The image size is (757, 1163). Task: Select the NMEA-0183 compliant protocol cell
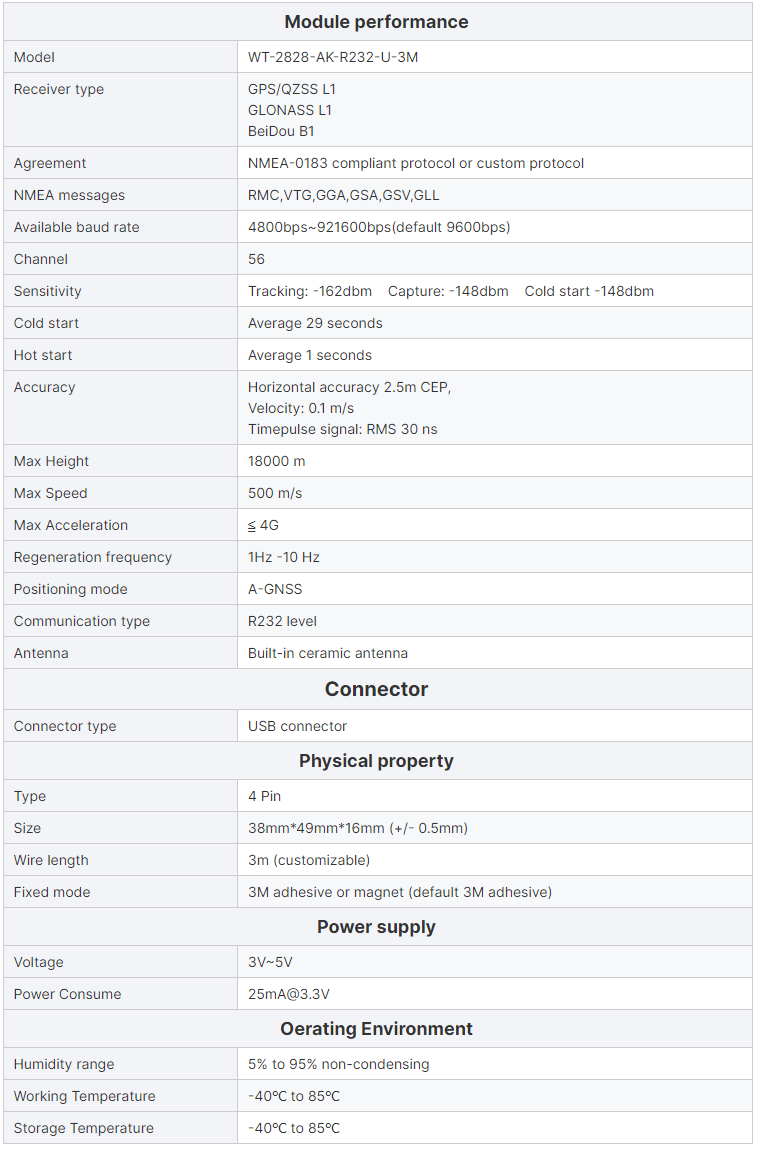[416, 163]
